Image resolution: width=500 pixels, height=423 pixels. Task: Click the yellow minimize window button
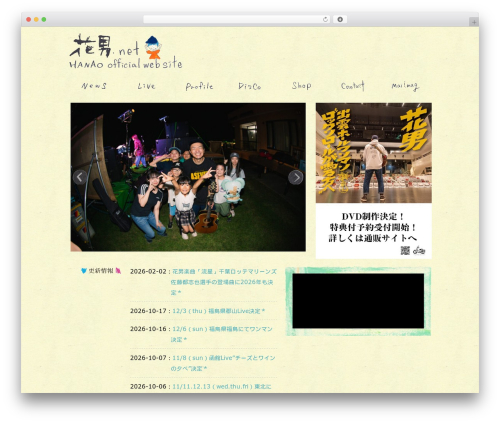click(x=36, y=19)
